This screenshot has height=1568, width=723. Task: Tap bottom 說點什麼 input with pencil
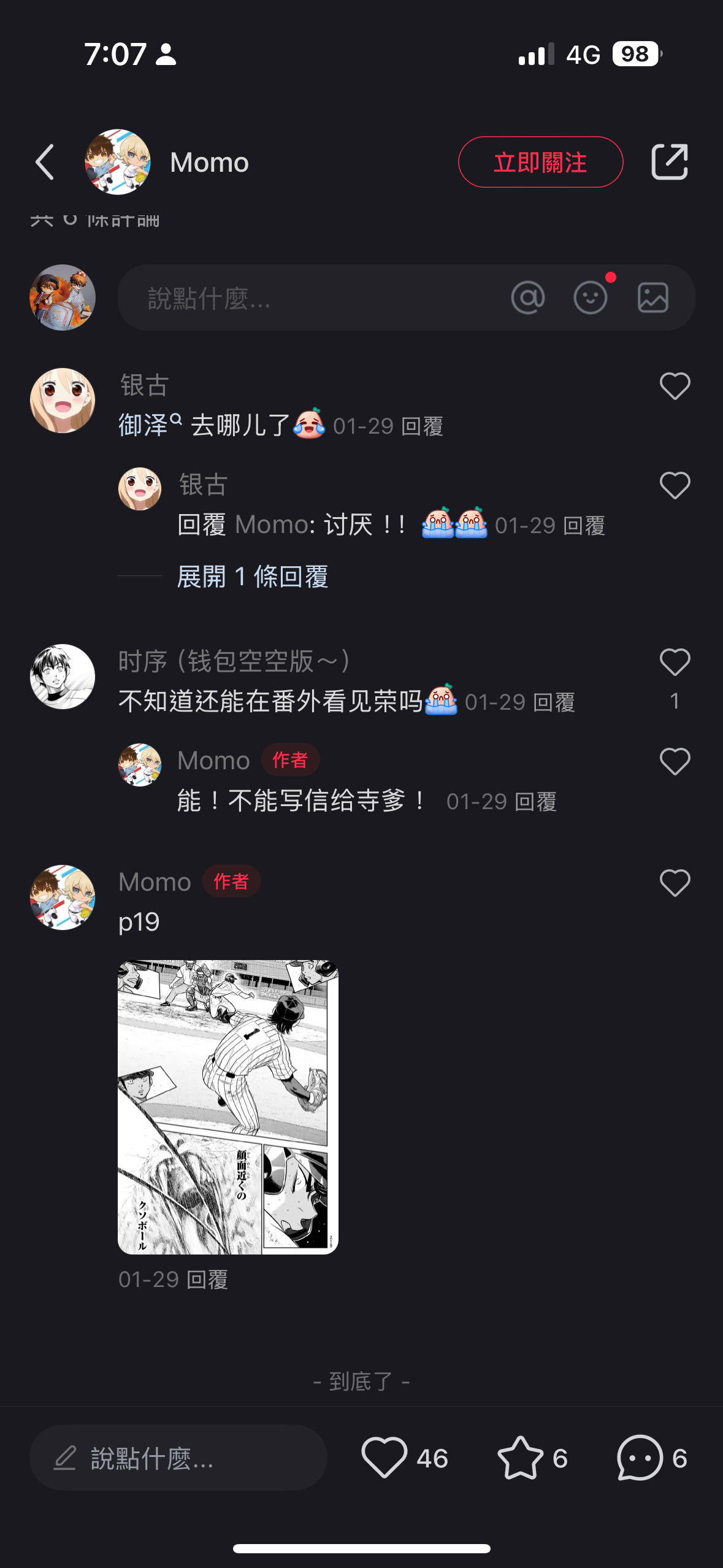[x=178, y=1458]
